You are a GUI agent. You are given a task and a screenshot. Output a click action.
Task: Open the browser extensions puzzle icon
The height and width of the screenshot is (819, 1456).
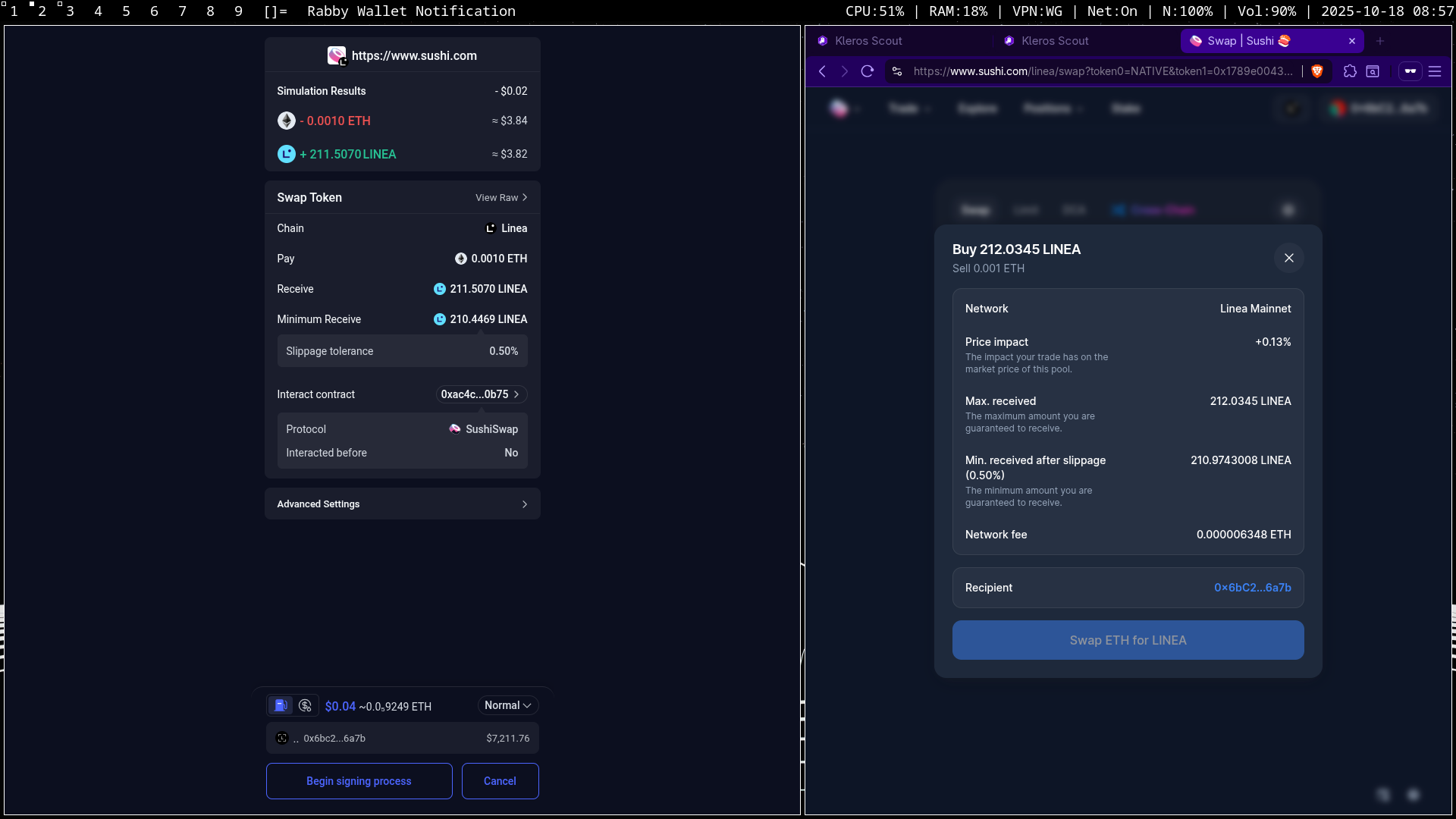click(1350, 71)
